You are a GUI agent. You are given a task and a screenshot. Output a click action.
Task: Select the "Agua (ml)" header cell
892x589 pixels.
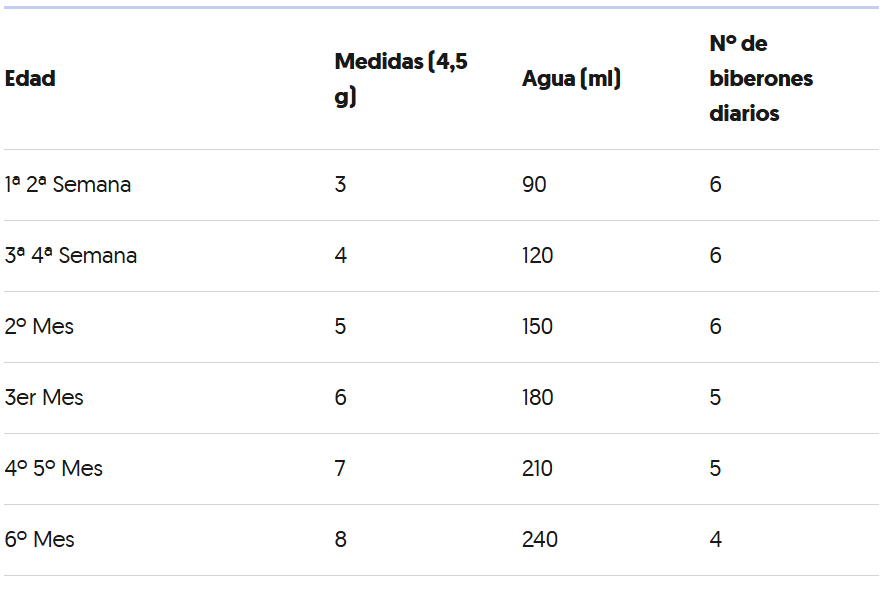(571, 79)
